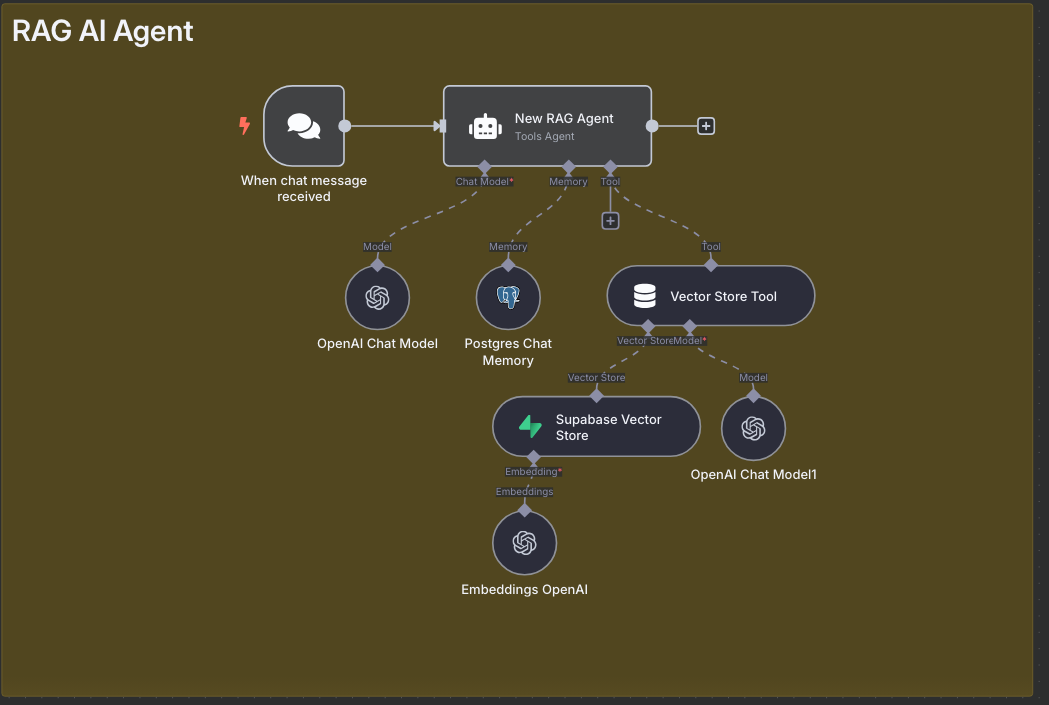Click the 'Vector Store Tool' name text
Screen dimensions: 1049x705
pyautogui.click(x=723, y=296)
